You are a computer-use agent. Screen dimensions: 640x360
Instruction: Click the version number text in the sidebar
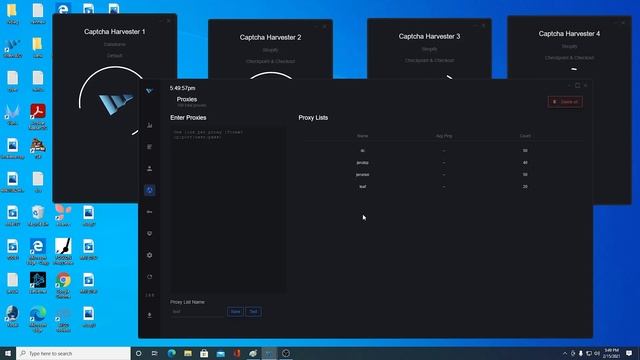[150, 295]
